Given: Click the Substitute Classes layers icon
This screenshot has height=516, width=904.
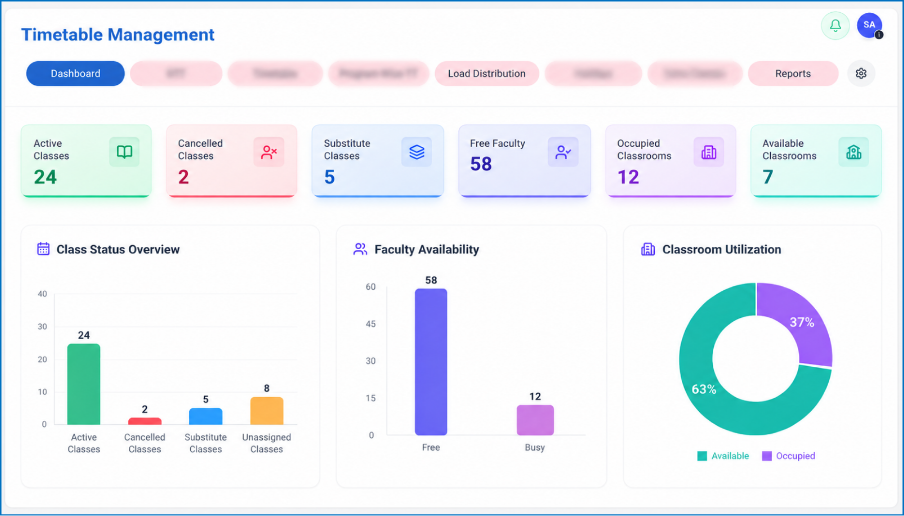Looking at the screenshot, I should [x=416, y=152].
